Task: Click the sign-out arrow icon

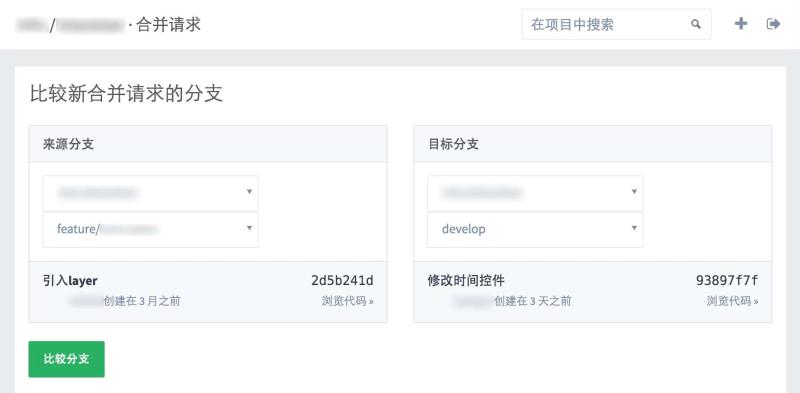Action: [773, 23]
